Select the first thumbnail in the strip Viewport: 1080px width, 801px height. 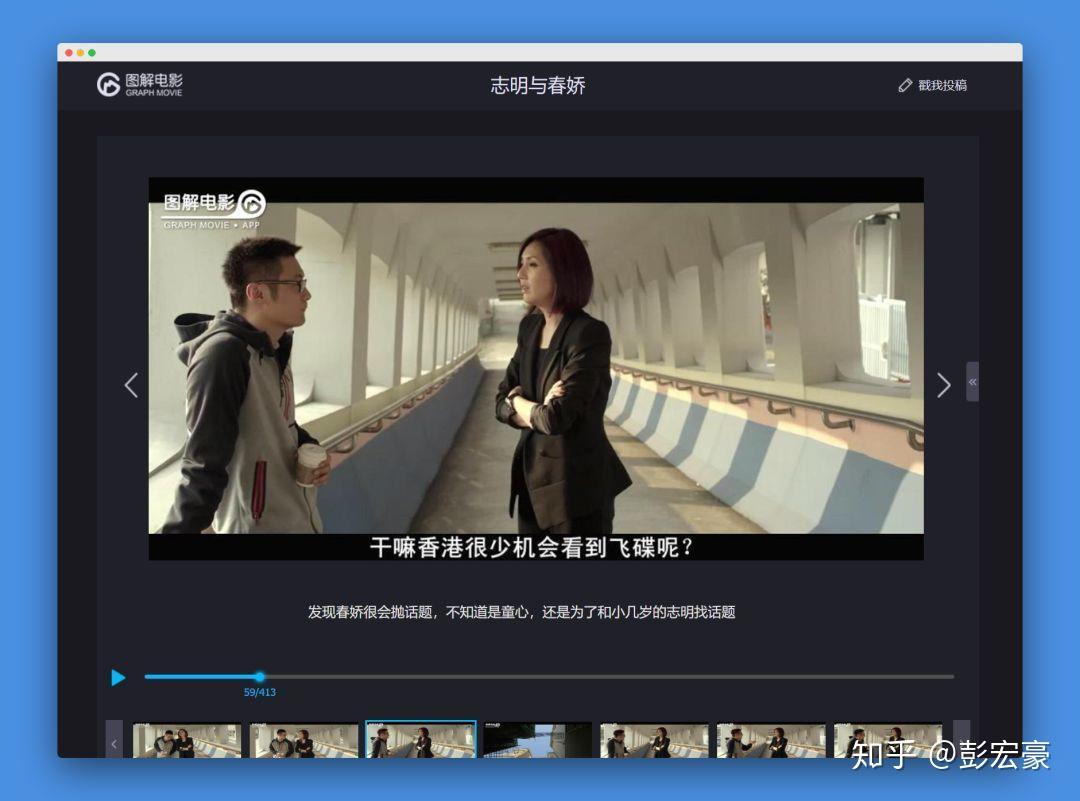(x=187, y=740)
